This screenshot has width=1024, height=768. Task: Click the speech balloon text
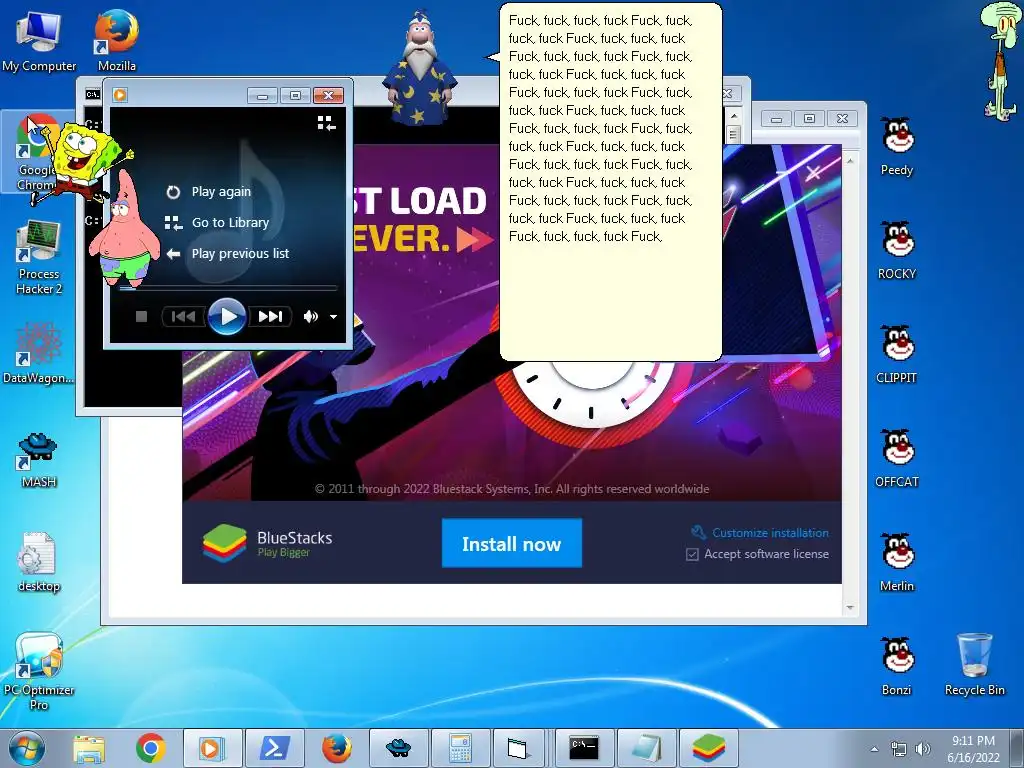pyautogui.click(x=601, y=128)
